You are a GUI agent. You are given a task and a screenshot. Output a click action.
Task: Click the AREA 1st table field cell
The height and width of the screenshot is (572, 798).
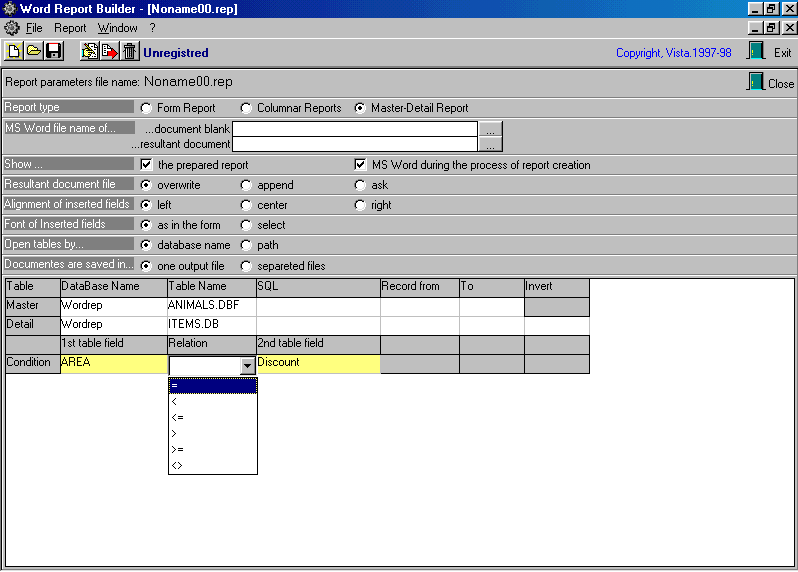[x=113, y=363]
